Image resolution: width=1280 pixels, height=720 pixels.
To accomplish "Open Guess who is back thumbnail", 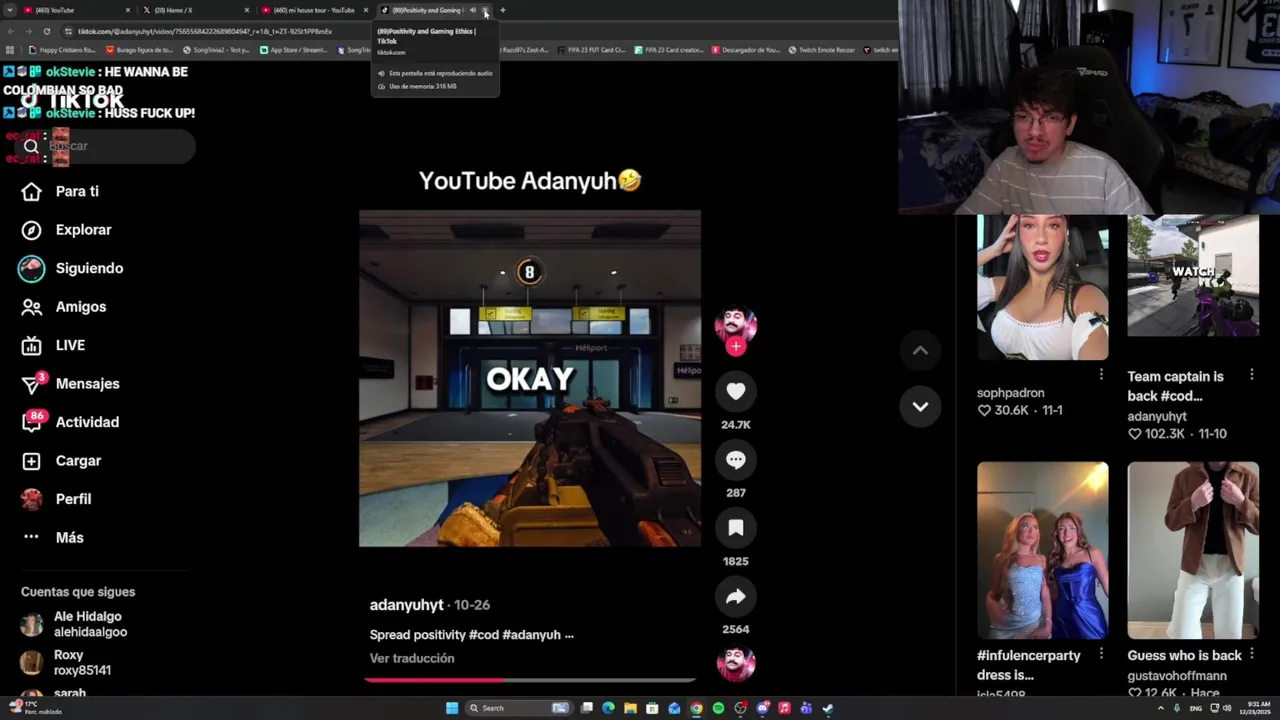I will [x=1193, y=550].
